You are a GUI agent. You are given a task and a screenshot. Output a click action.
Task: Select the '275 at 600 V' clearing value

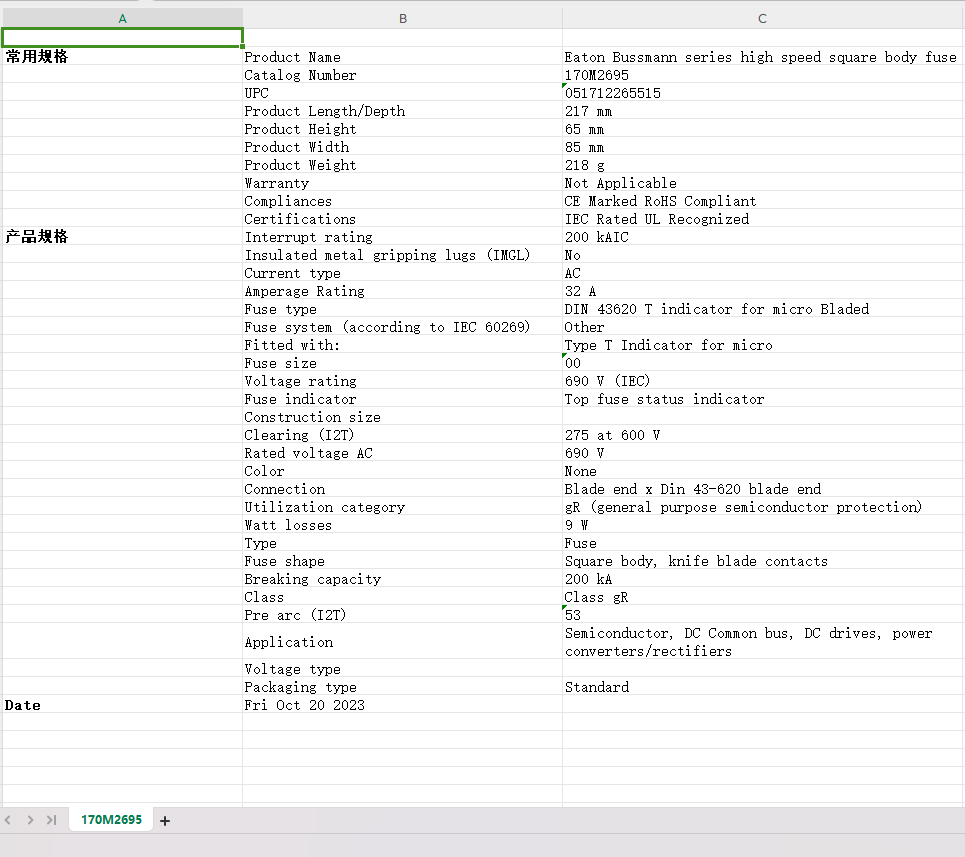point(763,434)
